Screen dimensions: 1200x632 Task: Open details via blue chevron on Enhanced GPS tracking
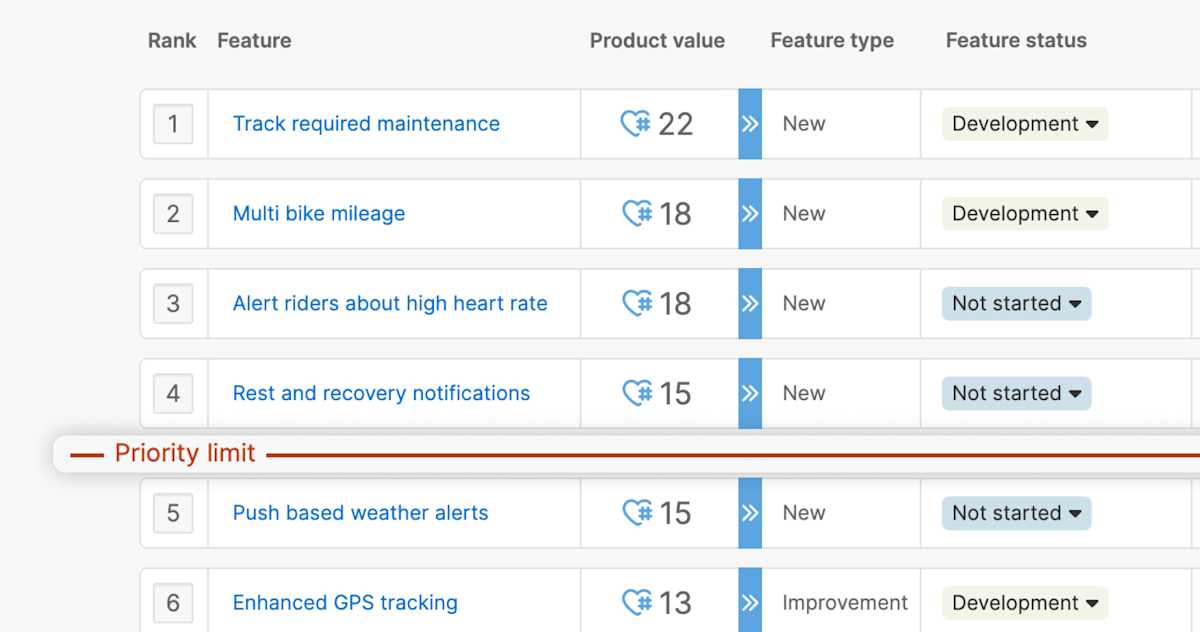tap(749, 602)
